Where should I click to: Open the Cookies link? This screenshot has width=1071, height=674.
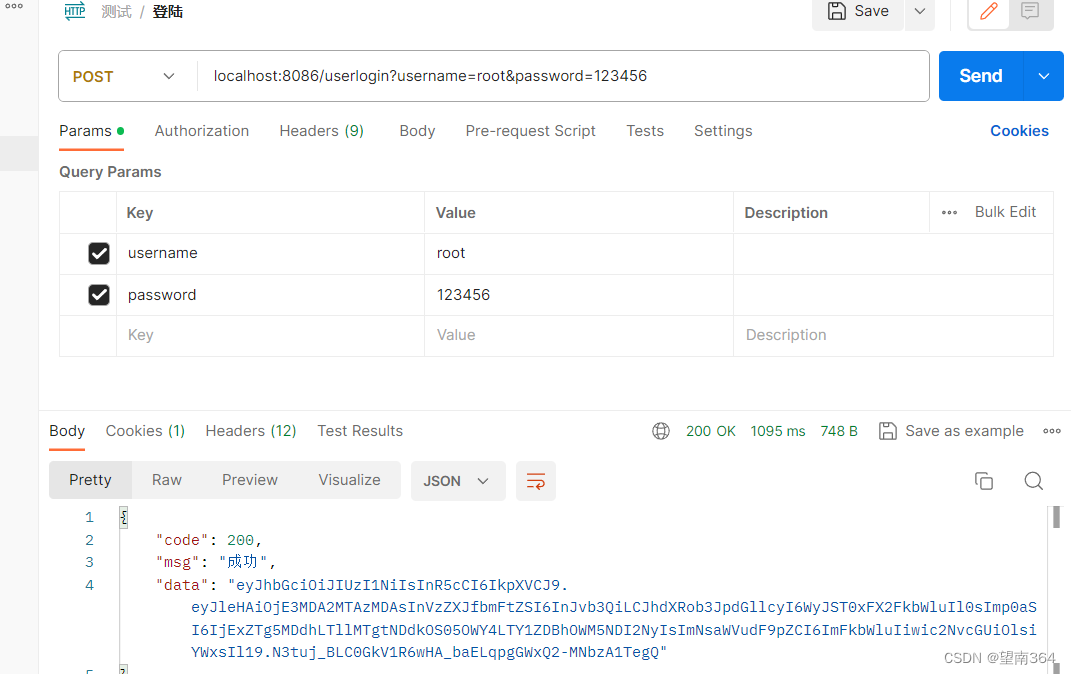[1019, 131]
